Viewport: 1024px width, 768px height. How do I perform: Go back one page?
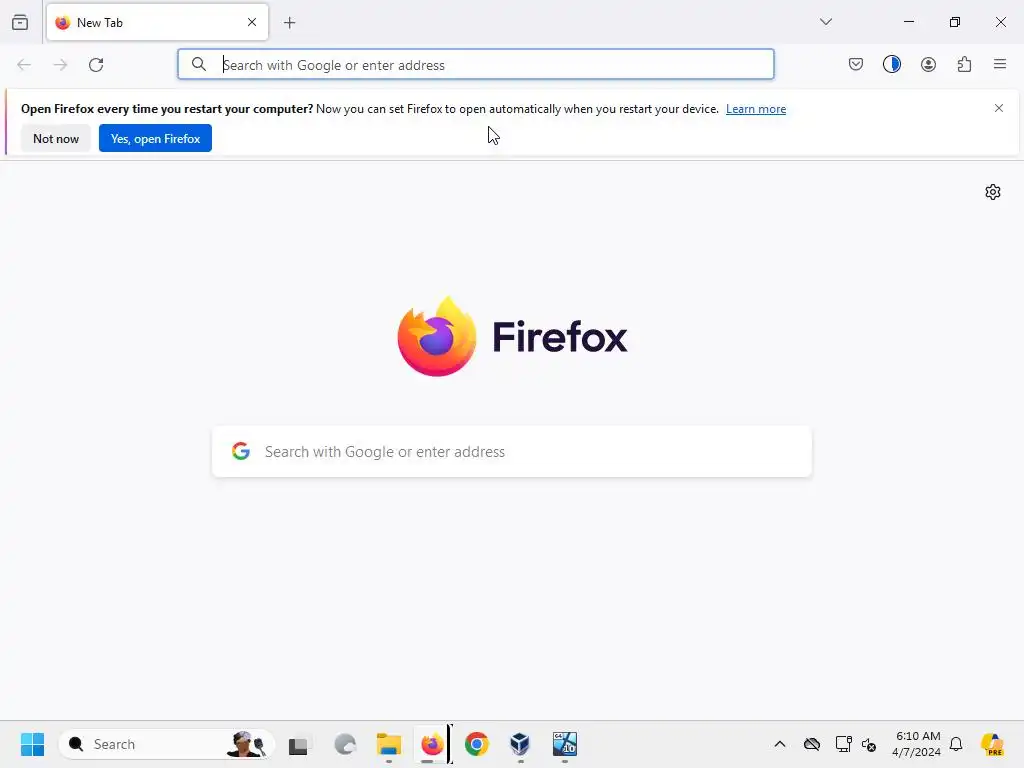[24, 65]
